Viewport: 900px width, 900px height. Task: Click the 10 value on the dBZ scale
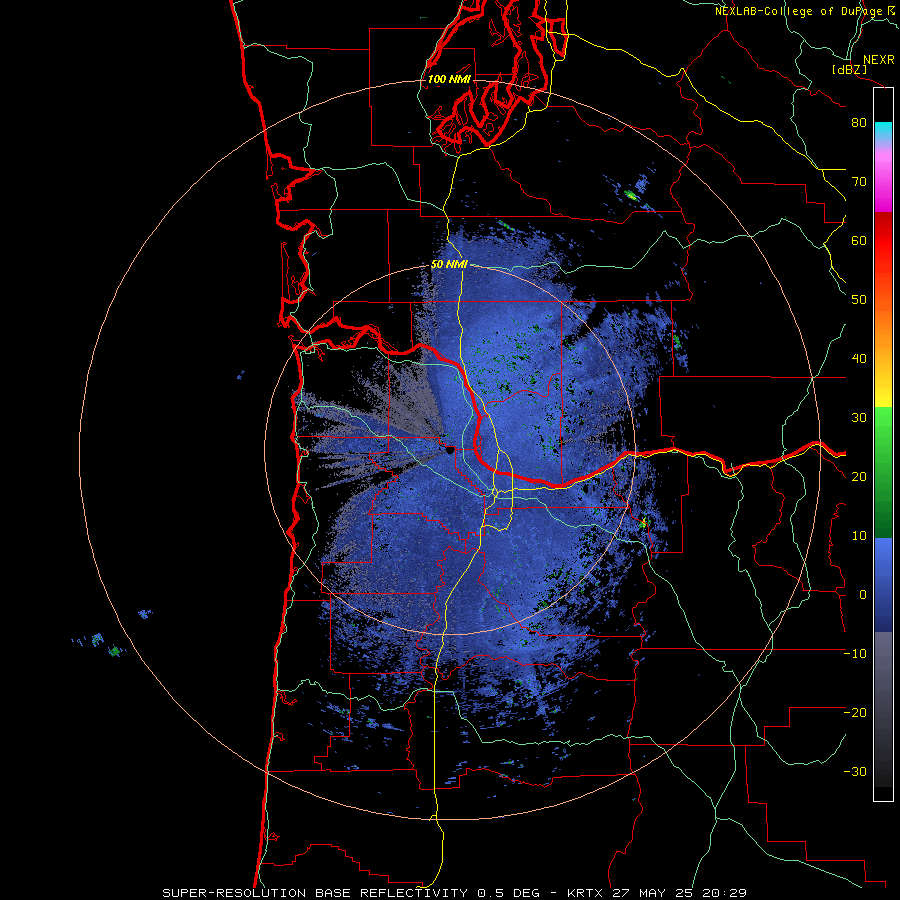tap(859, 536)
